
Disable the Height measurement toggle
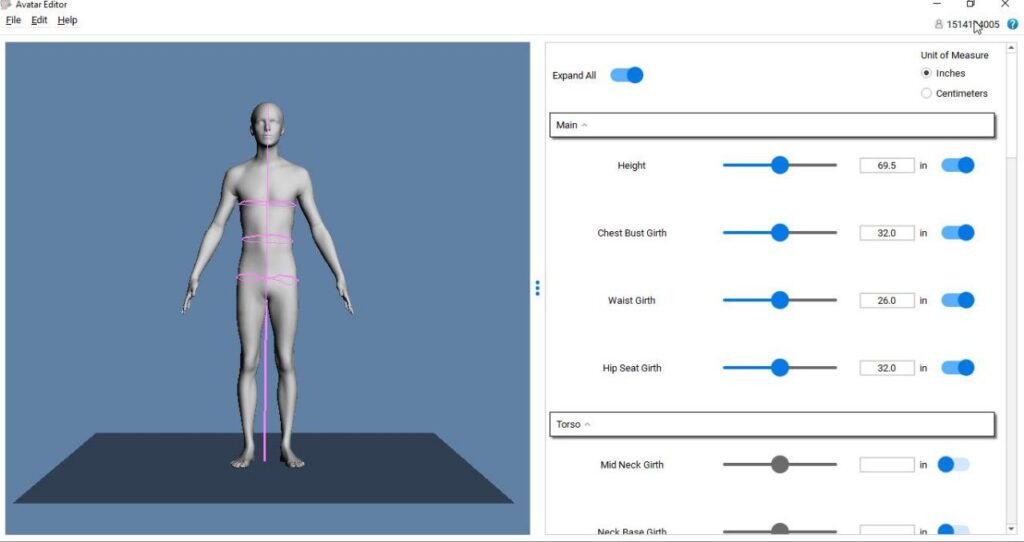[x=957, y=166]
